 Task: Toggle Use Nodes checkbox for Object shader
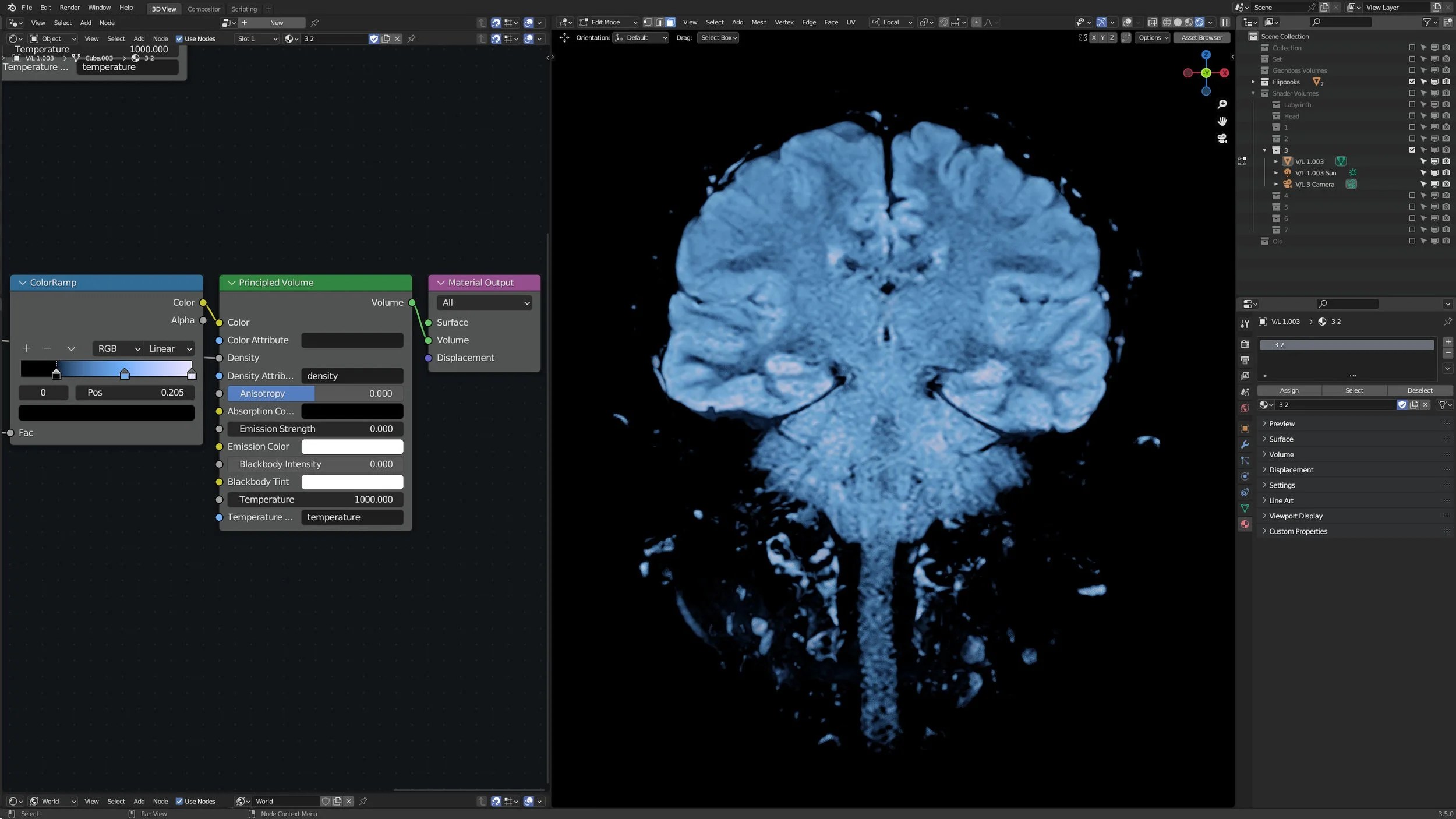tap(179, 38)
